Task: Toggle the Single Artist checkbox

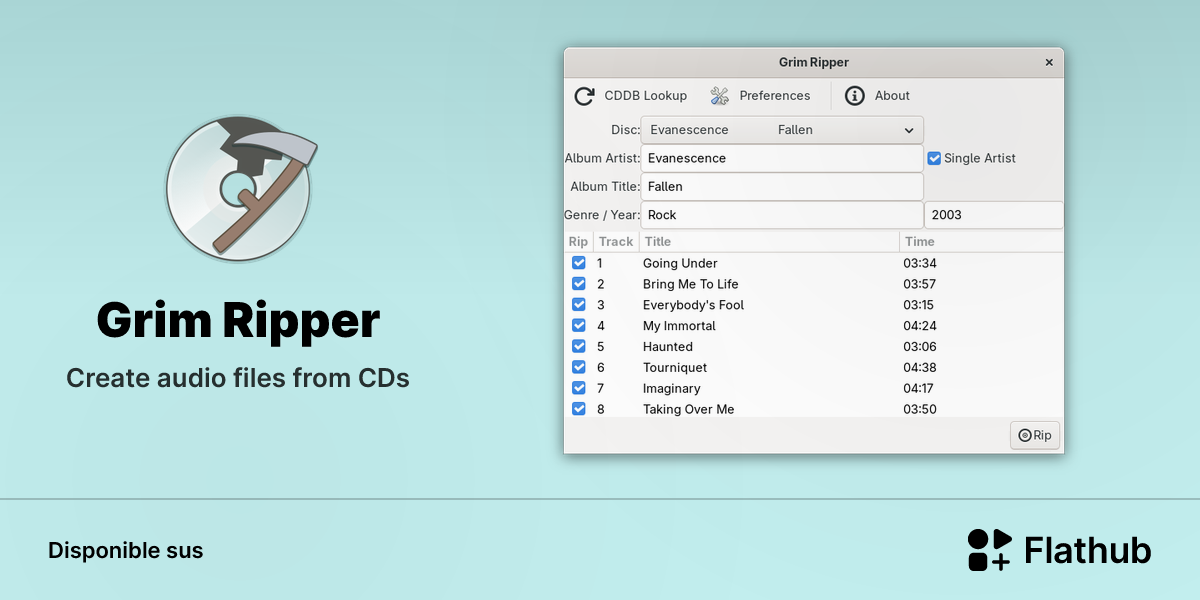Action: point(934,158)
